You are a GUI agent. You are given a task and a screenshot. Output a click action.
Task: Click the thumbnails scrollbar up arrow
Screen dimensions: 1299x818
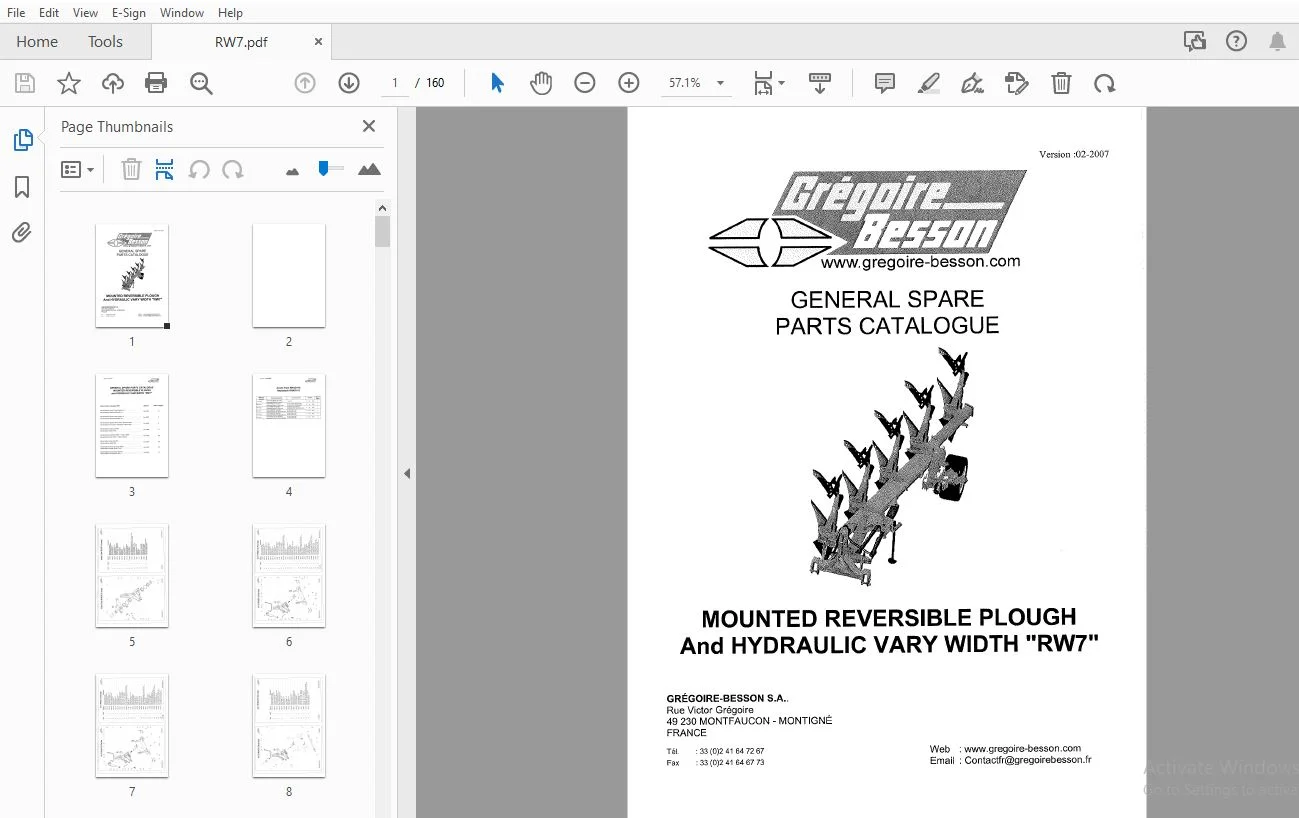pos(382,208)
